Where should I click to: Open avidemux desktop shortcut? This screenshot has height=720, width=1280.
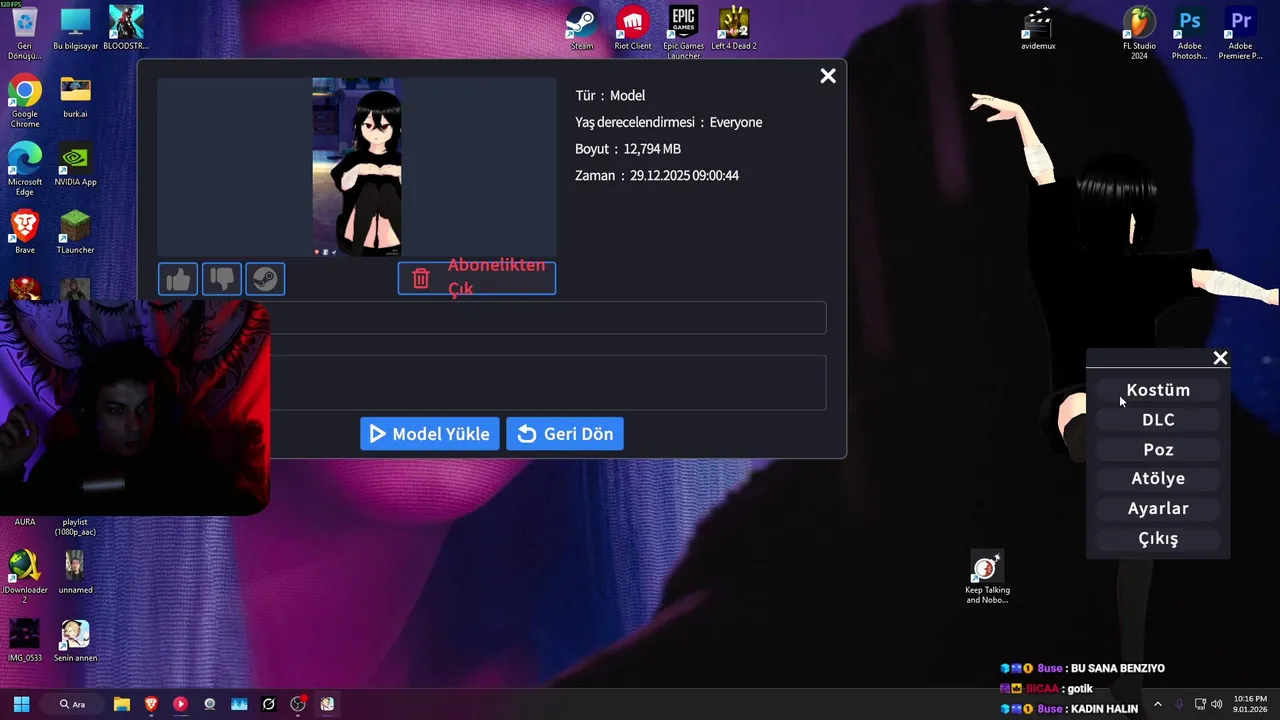coord(1038,28)
